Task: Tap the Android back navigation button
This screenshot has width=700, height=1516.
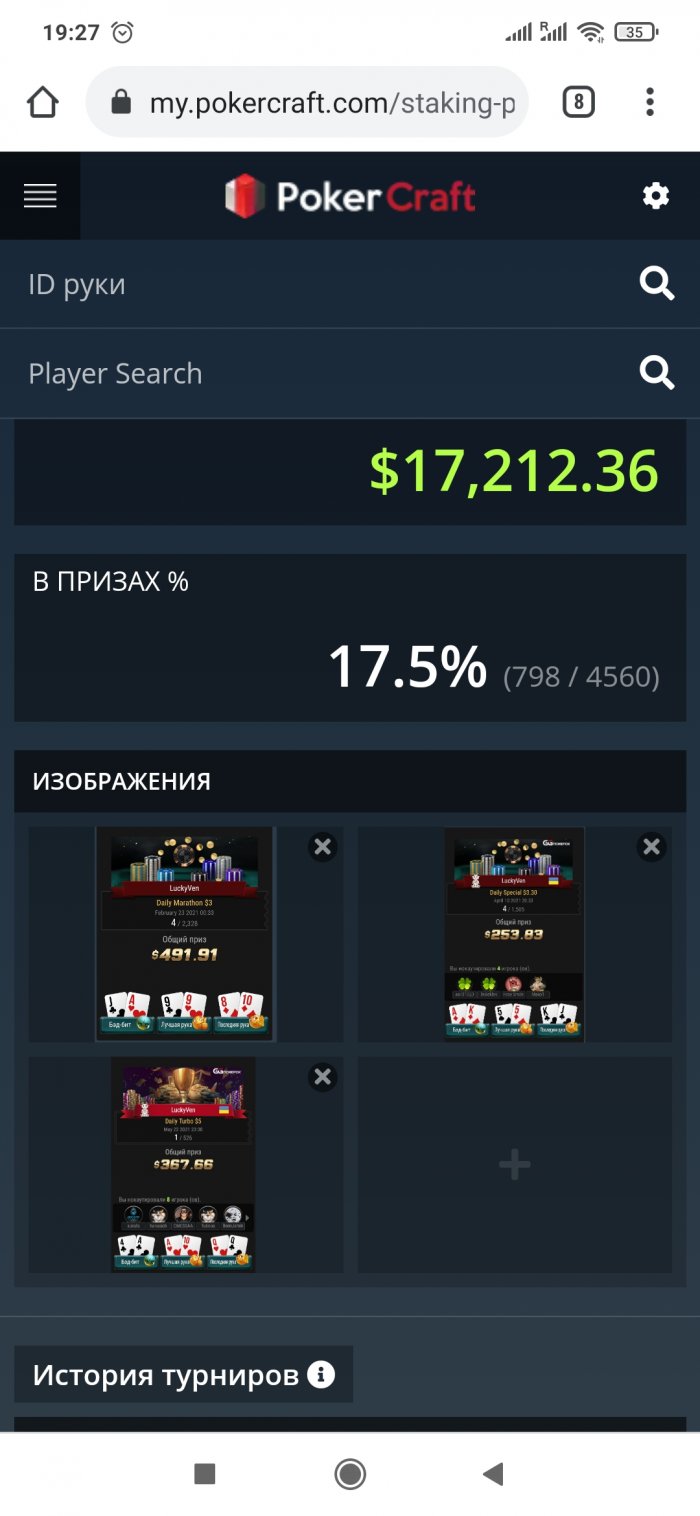Action: click(492, 1473)
